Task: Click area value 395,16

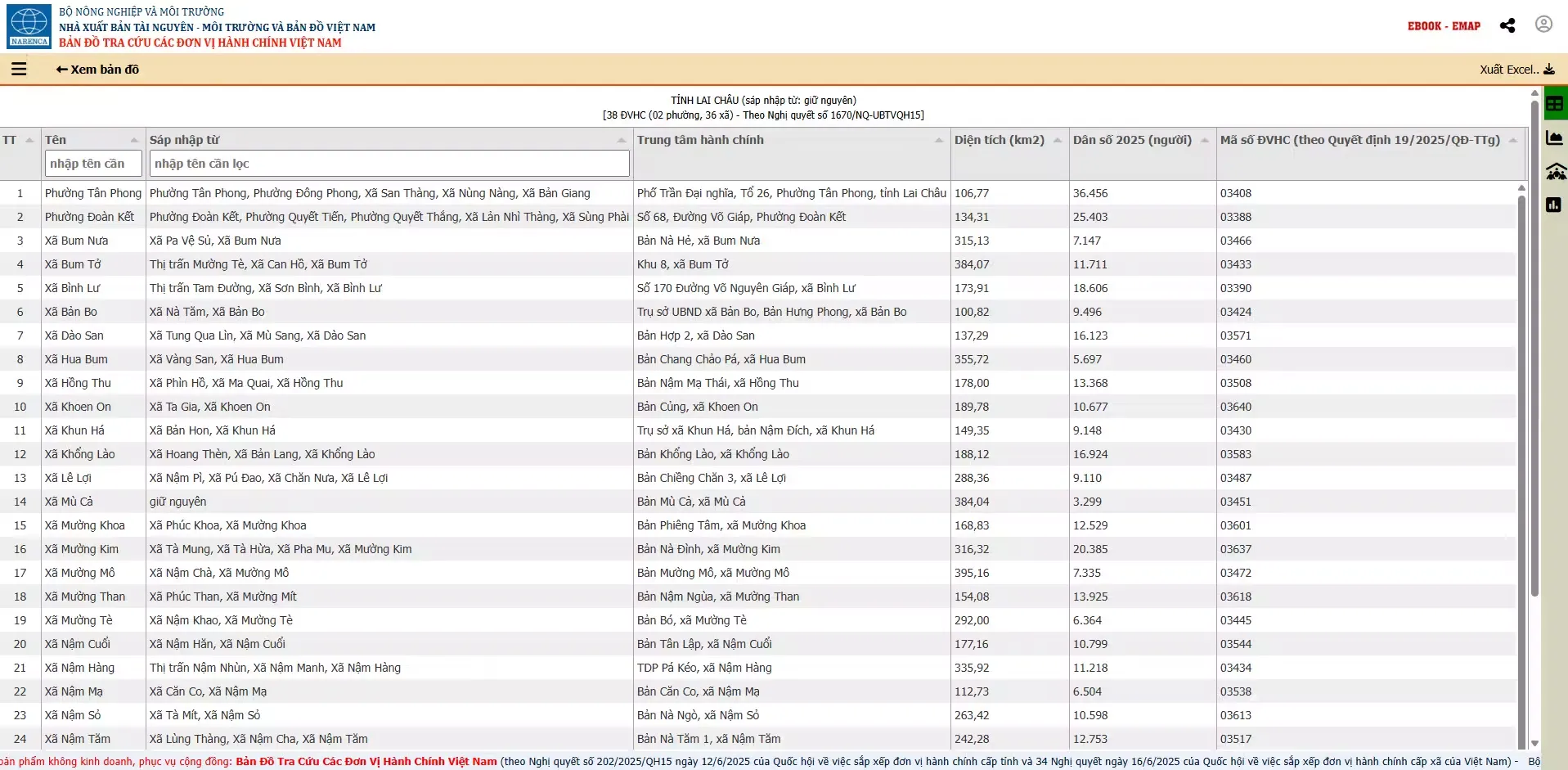Action: (972, 573)
